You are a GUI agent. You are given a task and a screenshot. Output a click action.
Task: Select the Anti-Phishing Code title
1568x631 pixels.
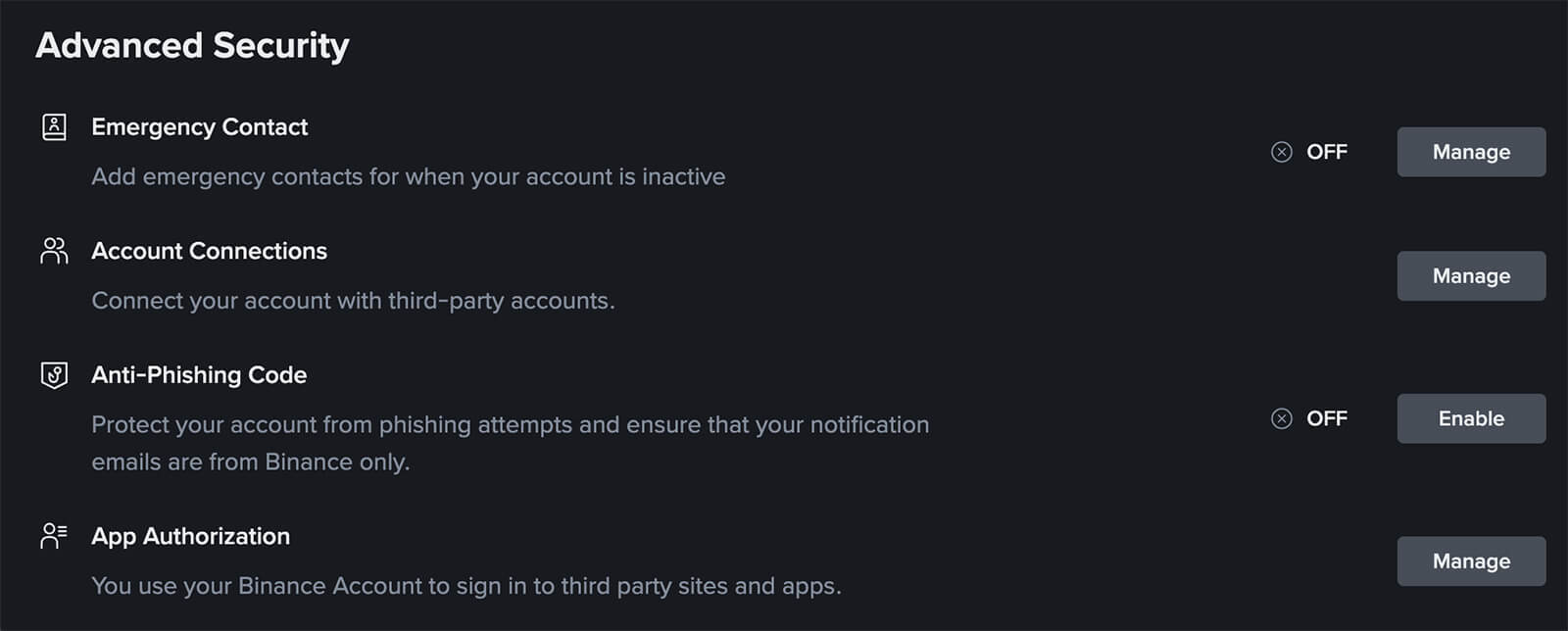point(199,375)
